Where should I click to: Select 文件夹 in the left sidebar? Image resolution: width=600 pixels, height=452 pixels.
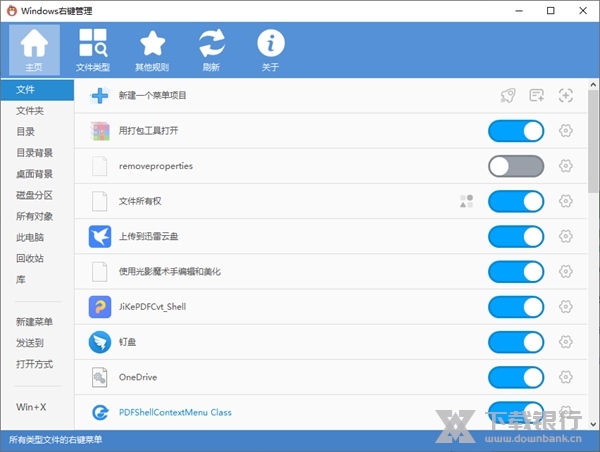(x=37, y=111)
